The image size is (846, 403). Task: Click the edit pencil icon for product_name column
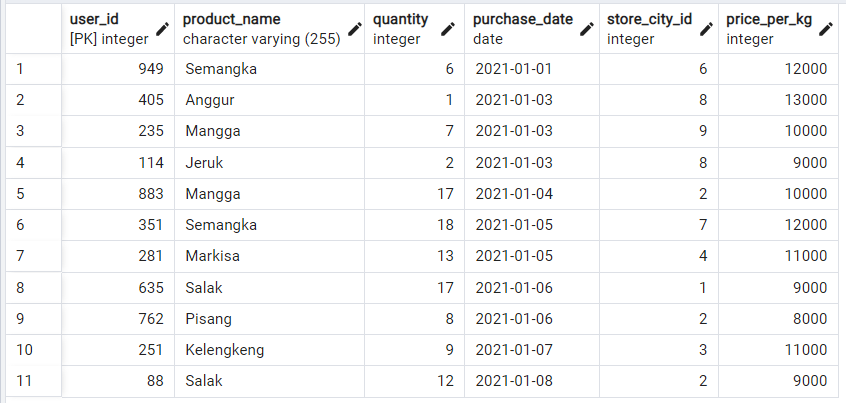pyautogui.click(x=354, y=29)
